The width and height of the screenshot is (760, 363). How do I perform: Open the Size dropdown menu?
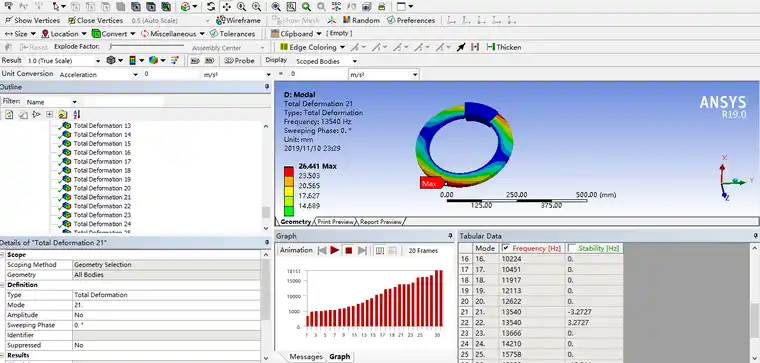pos(20,34)
